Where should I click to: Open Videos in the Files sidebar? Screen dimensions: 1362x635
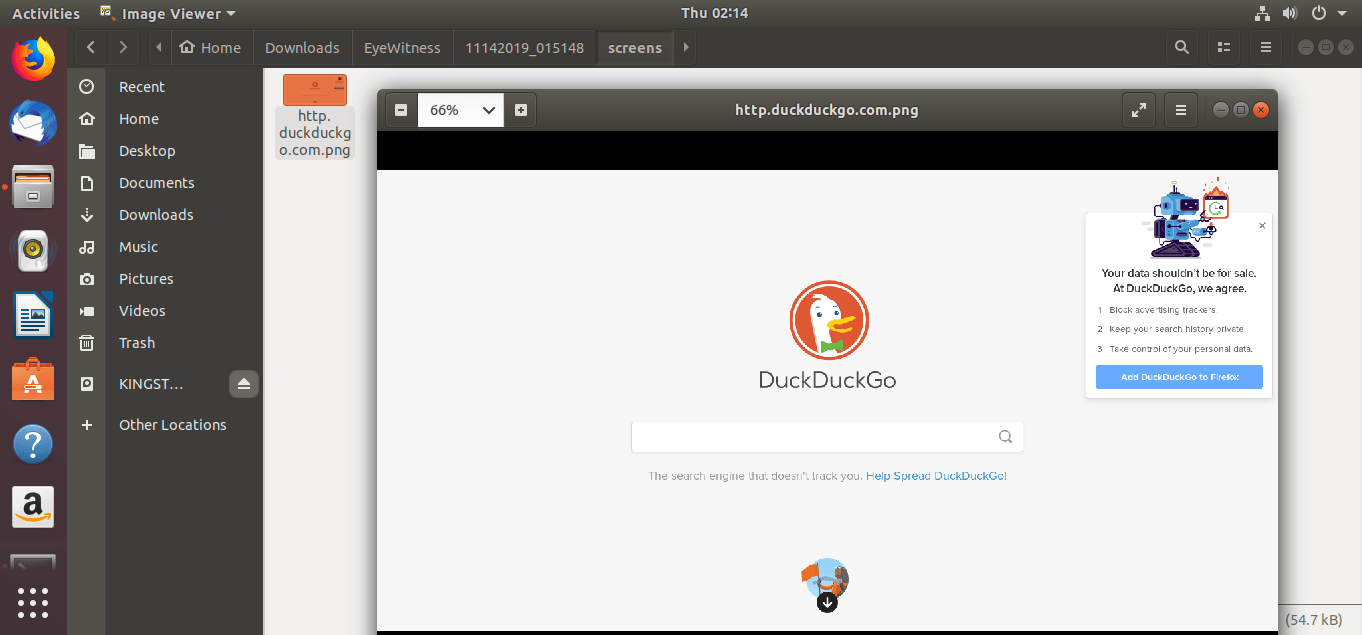pos(165,311)
